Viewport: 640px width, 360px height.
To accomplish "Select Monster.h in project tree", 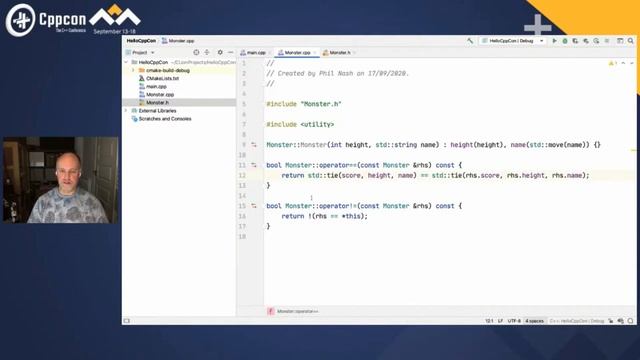I will click(157, 102).
